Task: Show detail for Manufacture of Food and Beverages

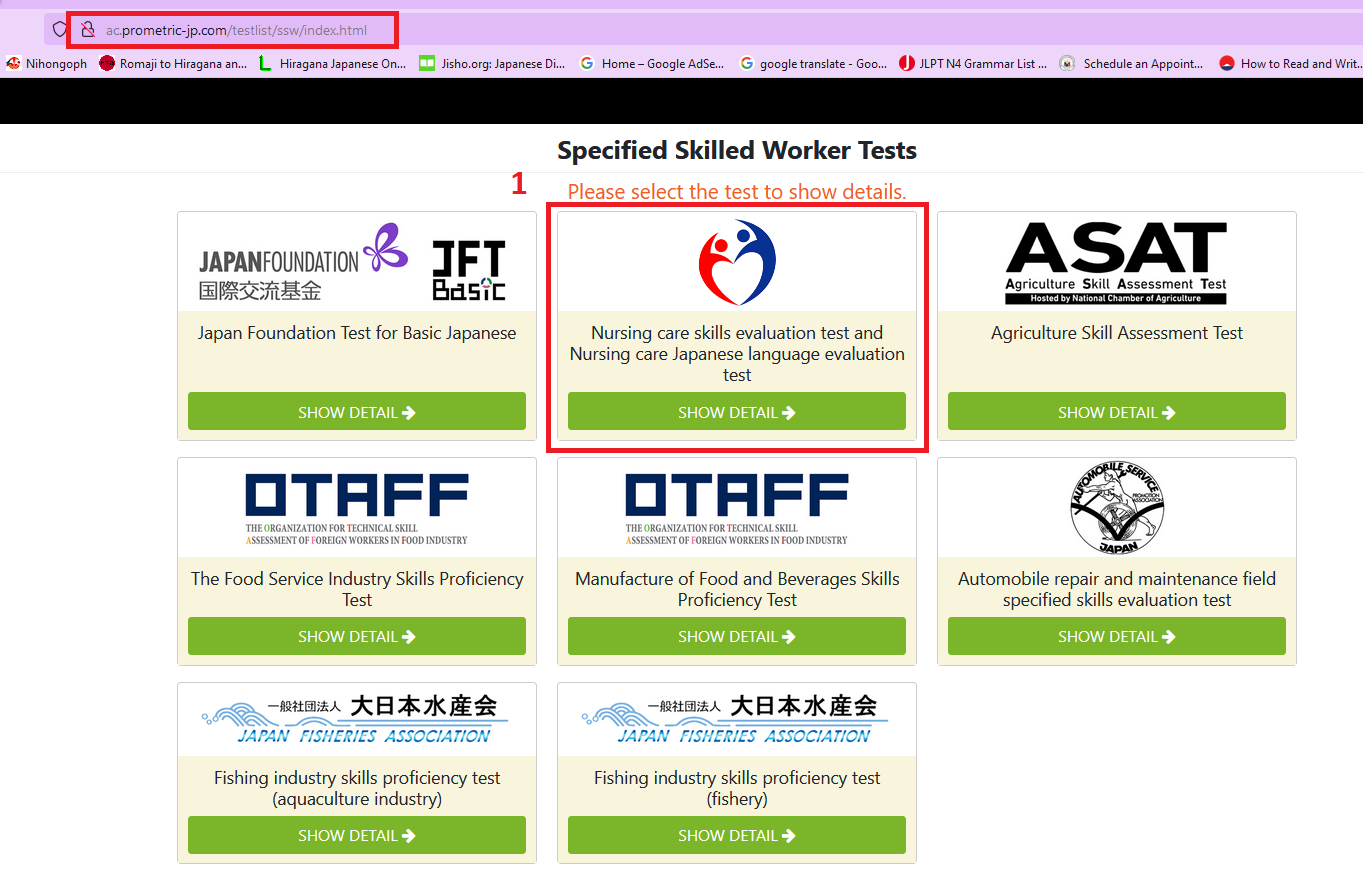Action: 737,636
